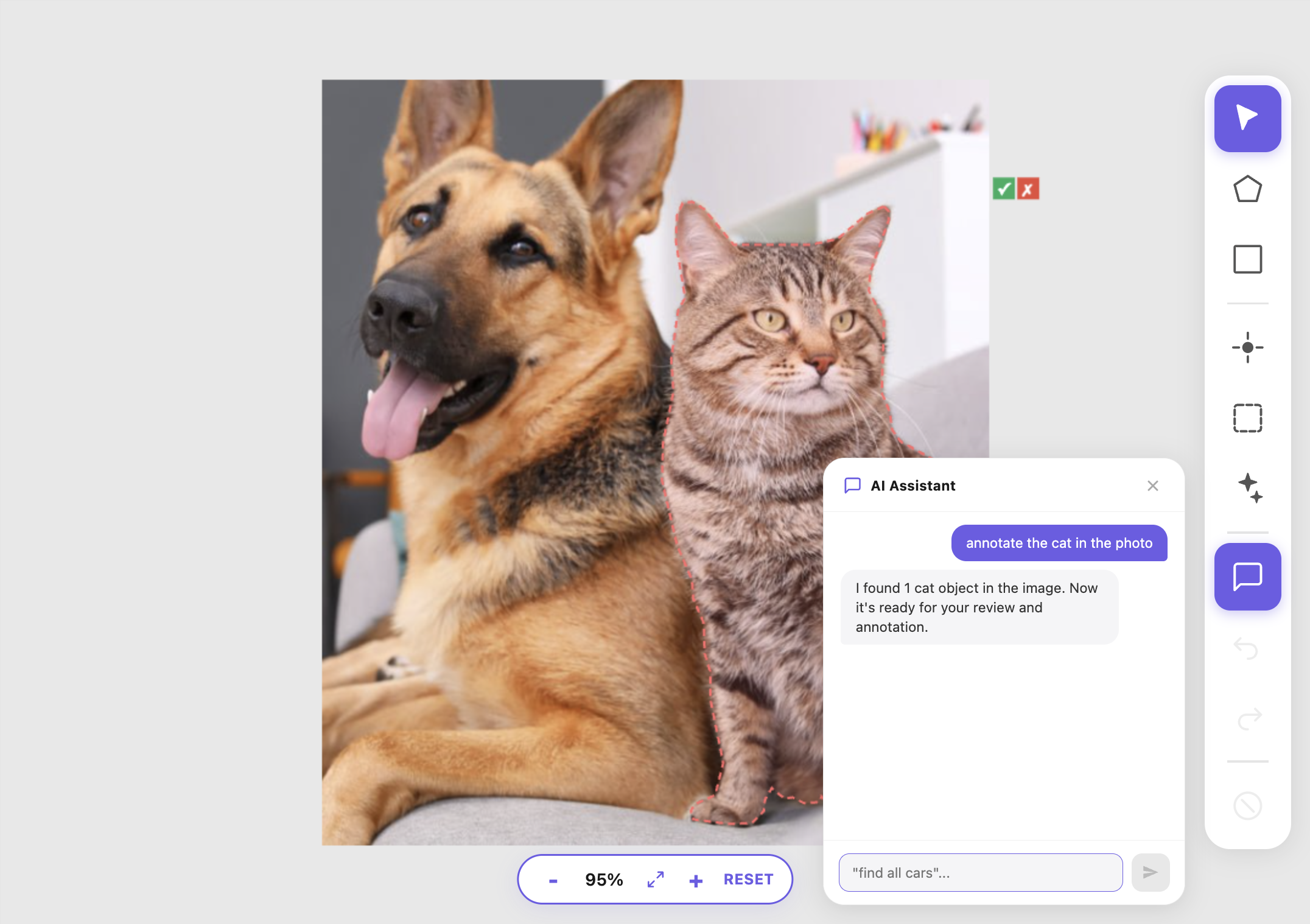Viewport: 1310px width, 924px height.
Task: Toggle the AI Assistant chat button
Action: point(1247,576)
